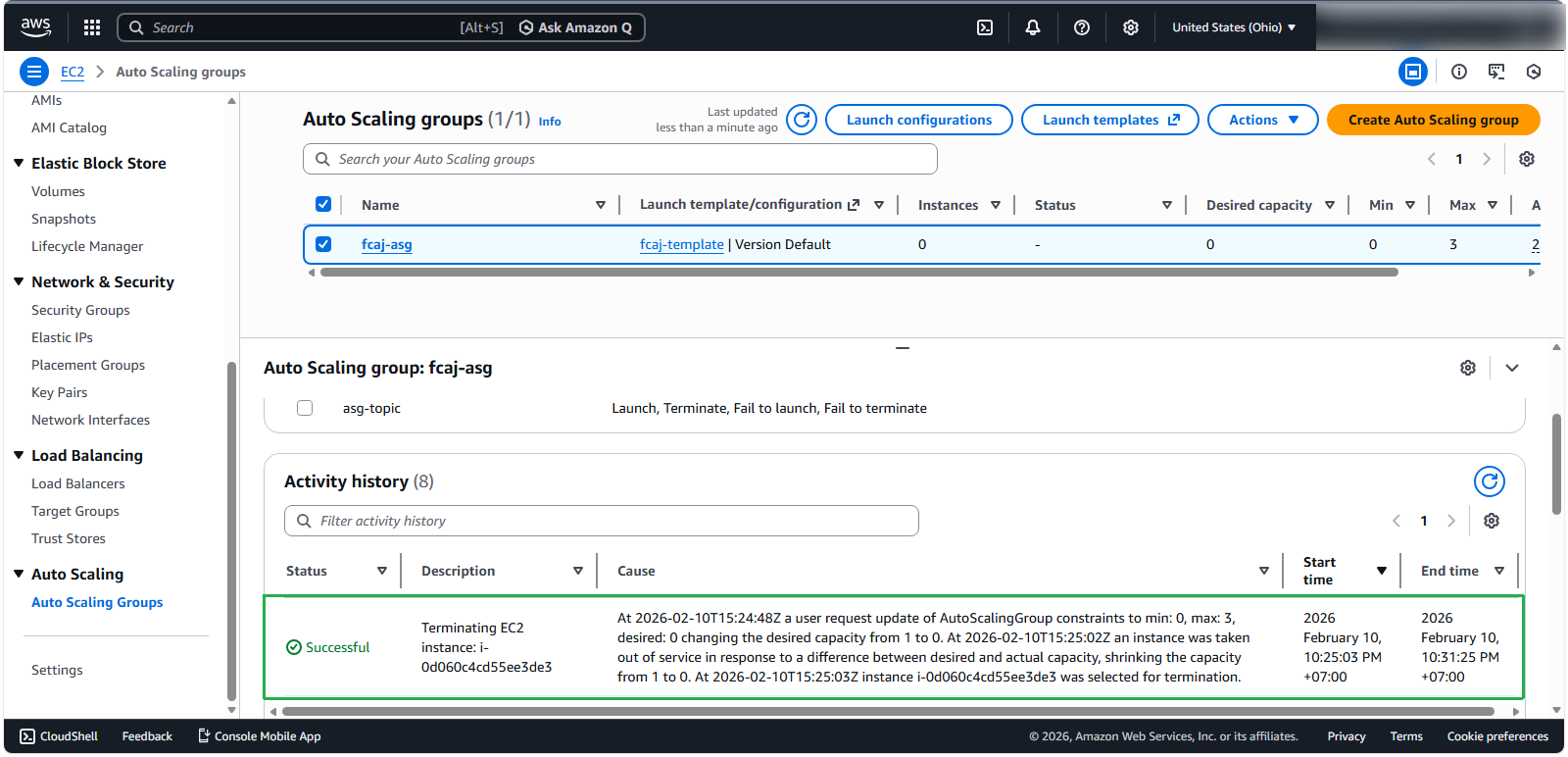Open the help question mark menu

(x=1082, y=27)
